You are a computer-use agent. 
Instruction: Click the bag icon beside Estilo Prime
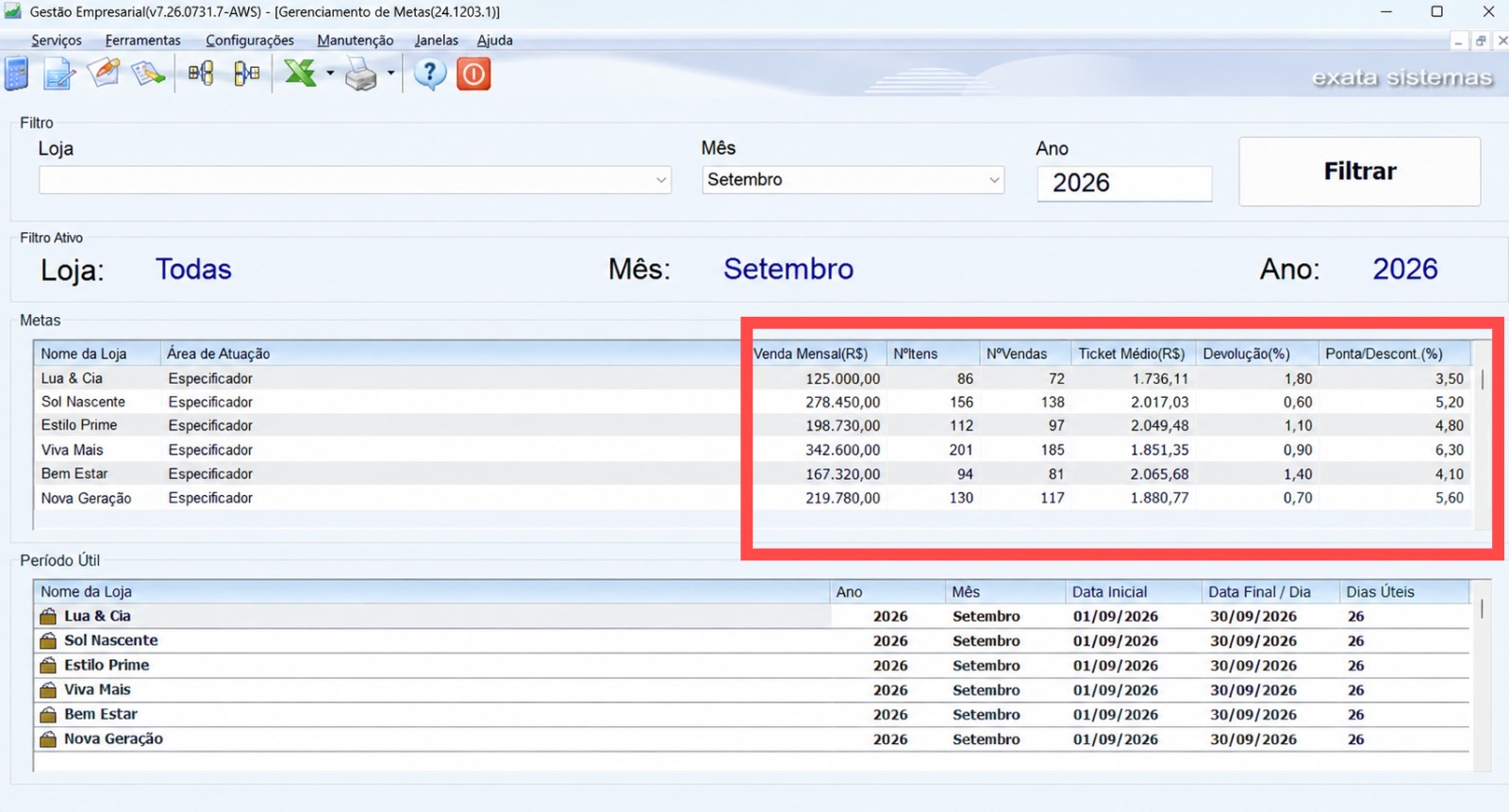click(48, 665)
